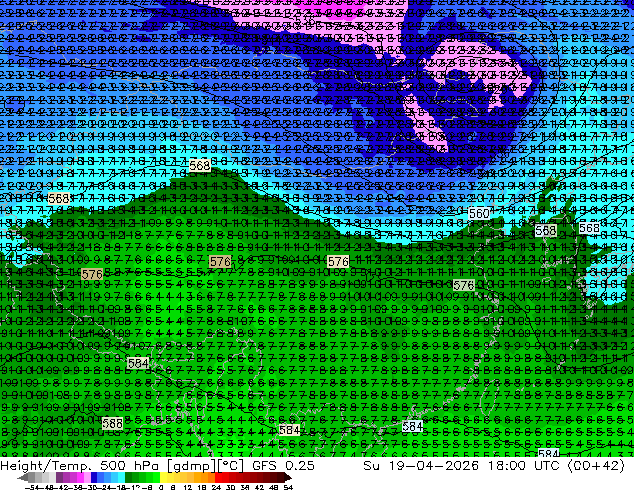Viewport: 634px width, 490px height.
Task: Click the 'Su 19-04-2026' date text
Action: [421, 465]
